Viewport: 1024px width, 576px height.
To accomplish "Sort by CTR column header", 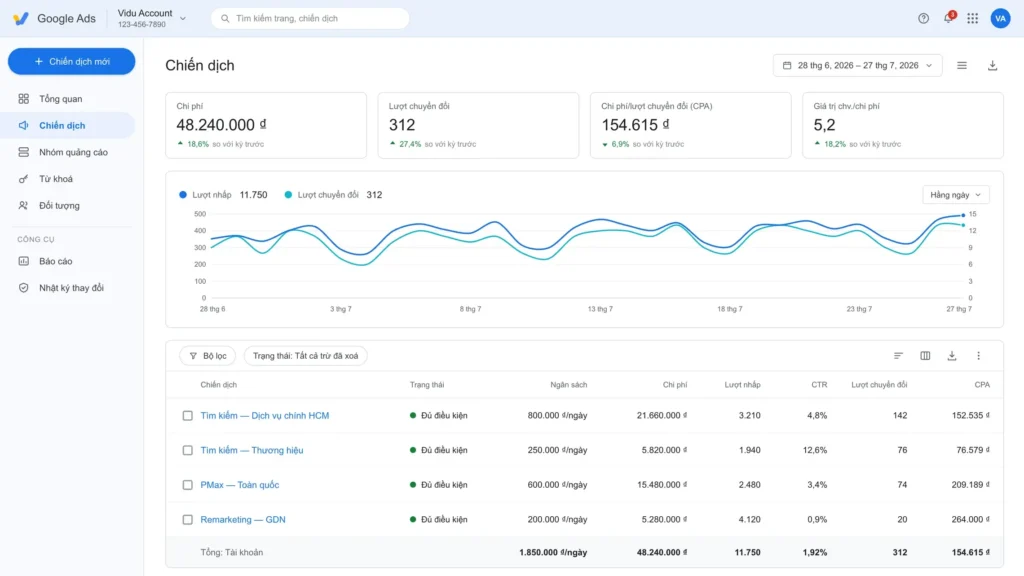I will click(819, 385).
